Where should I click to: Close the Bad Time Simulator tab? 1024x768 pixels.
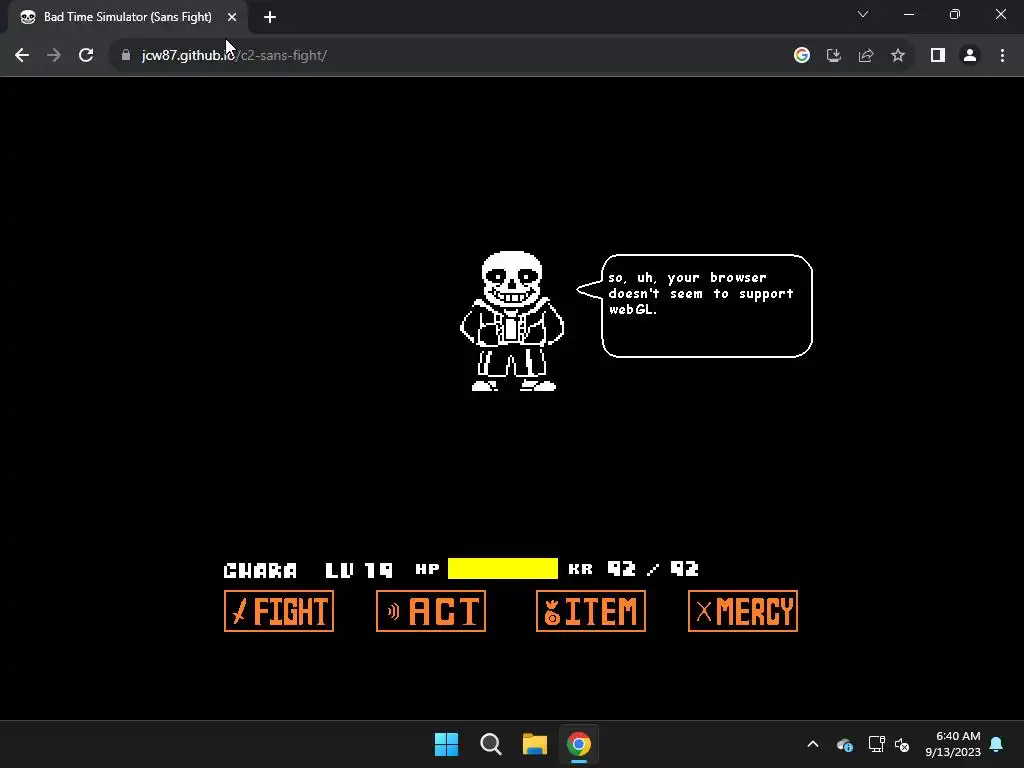(x=232, y=17)
